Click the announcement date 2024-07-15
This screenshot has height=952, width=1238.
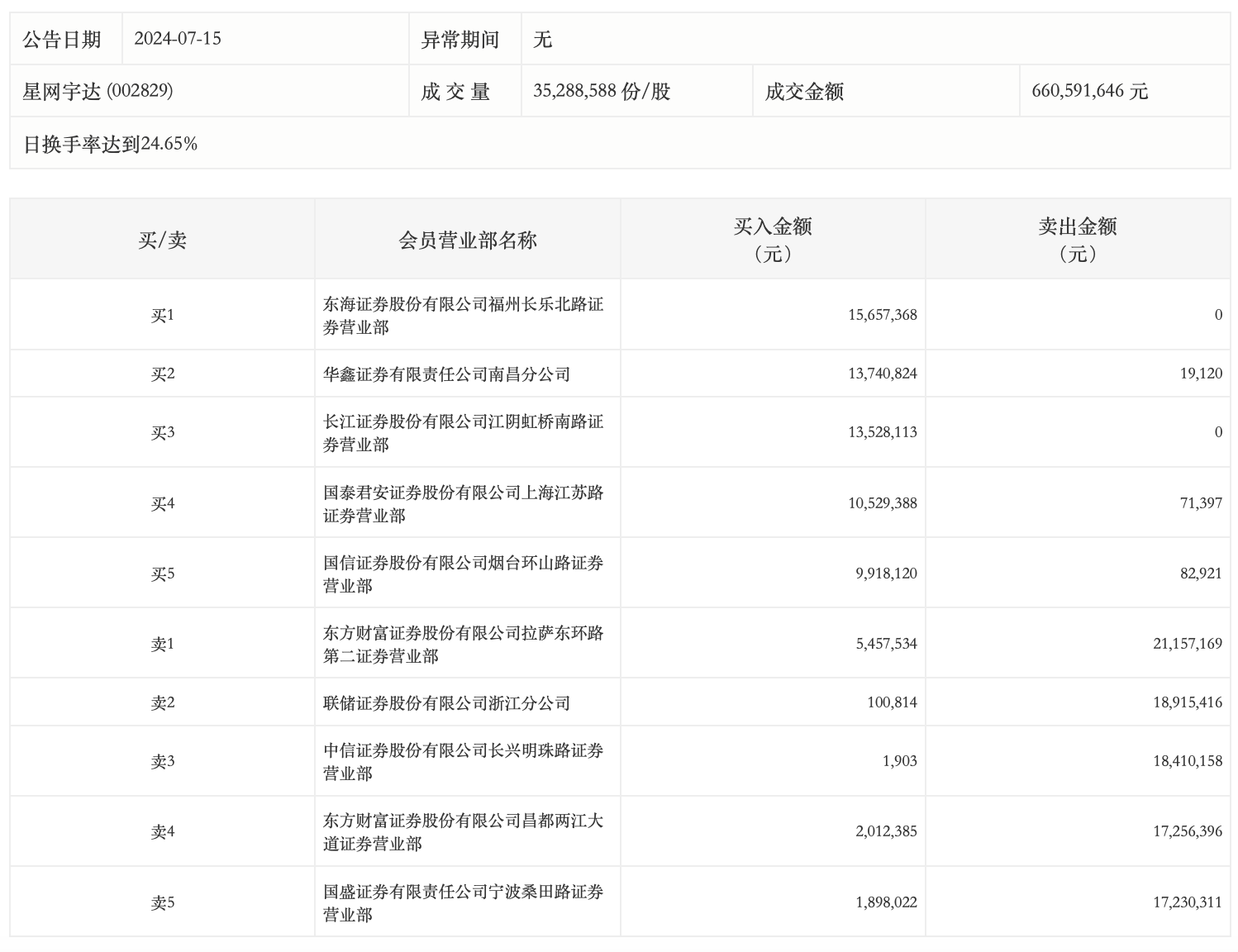pyautogui.click(x=178, y=39)
